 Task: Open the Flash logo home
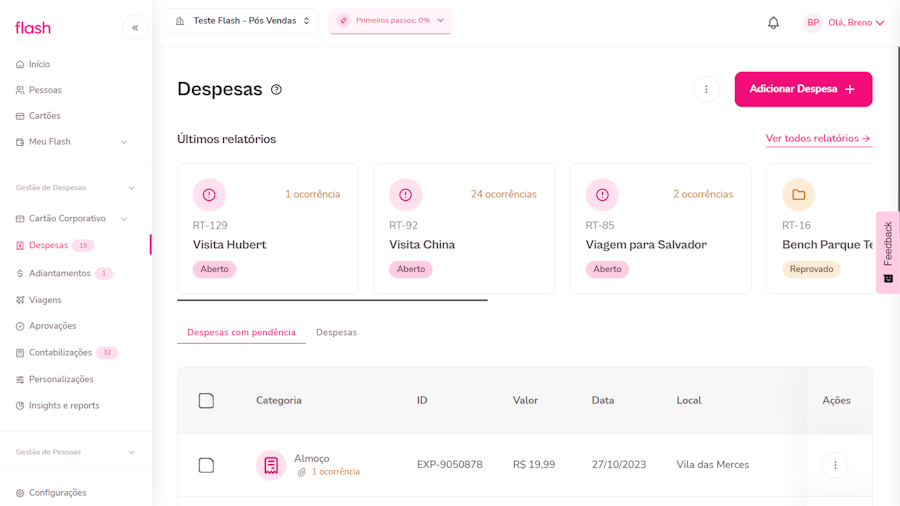click(33, 28)
